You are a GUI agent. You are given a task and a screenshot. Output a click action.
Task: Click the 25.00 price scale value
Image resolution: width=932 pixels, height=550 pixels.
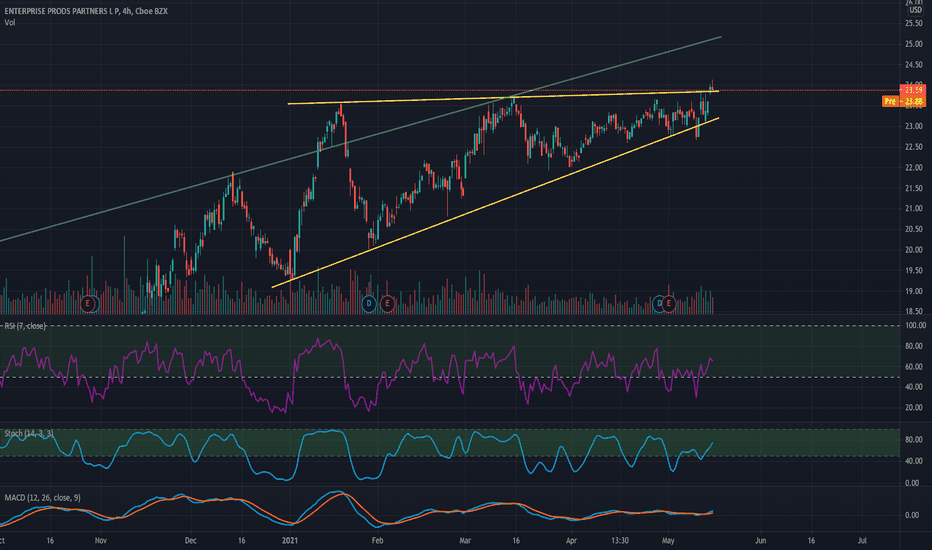[914, 44]
